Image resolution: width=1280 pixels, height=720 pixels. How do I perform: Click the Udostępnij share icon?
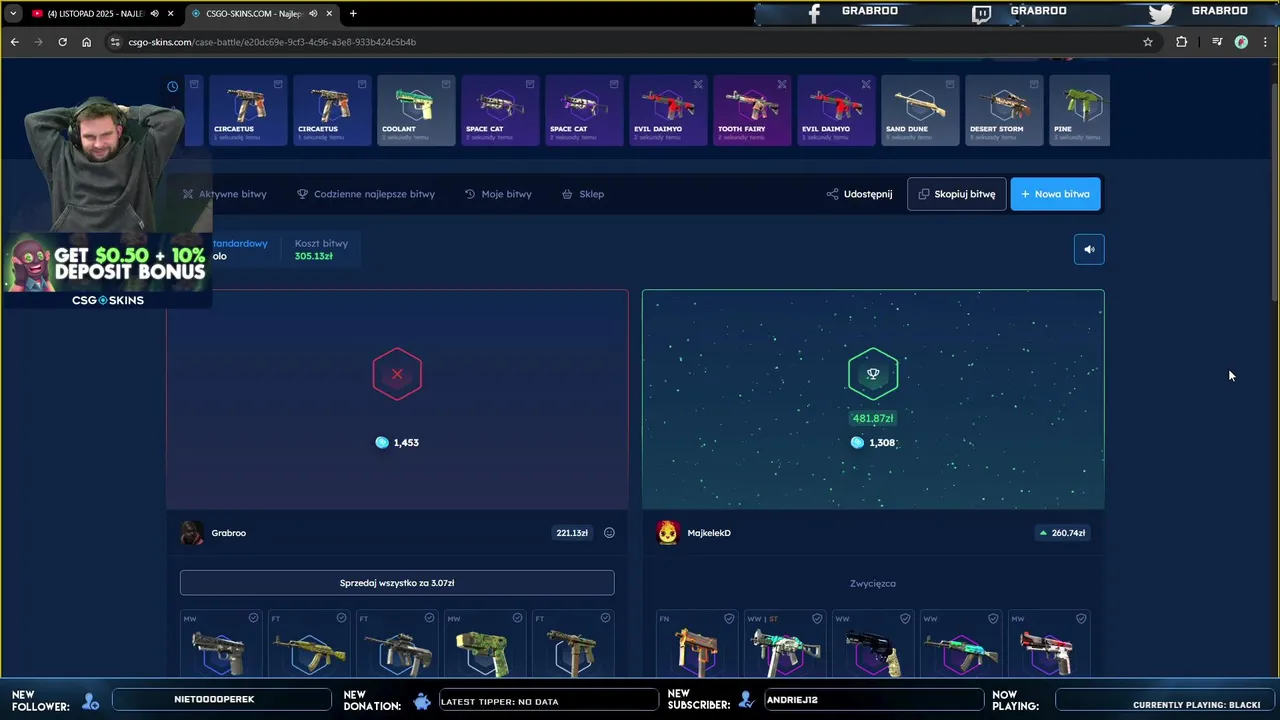832,194
